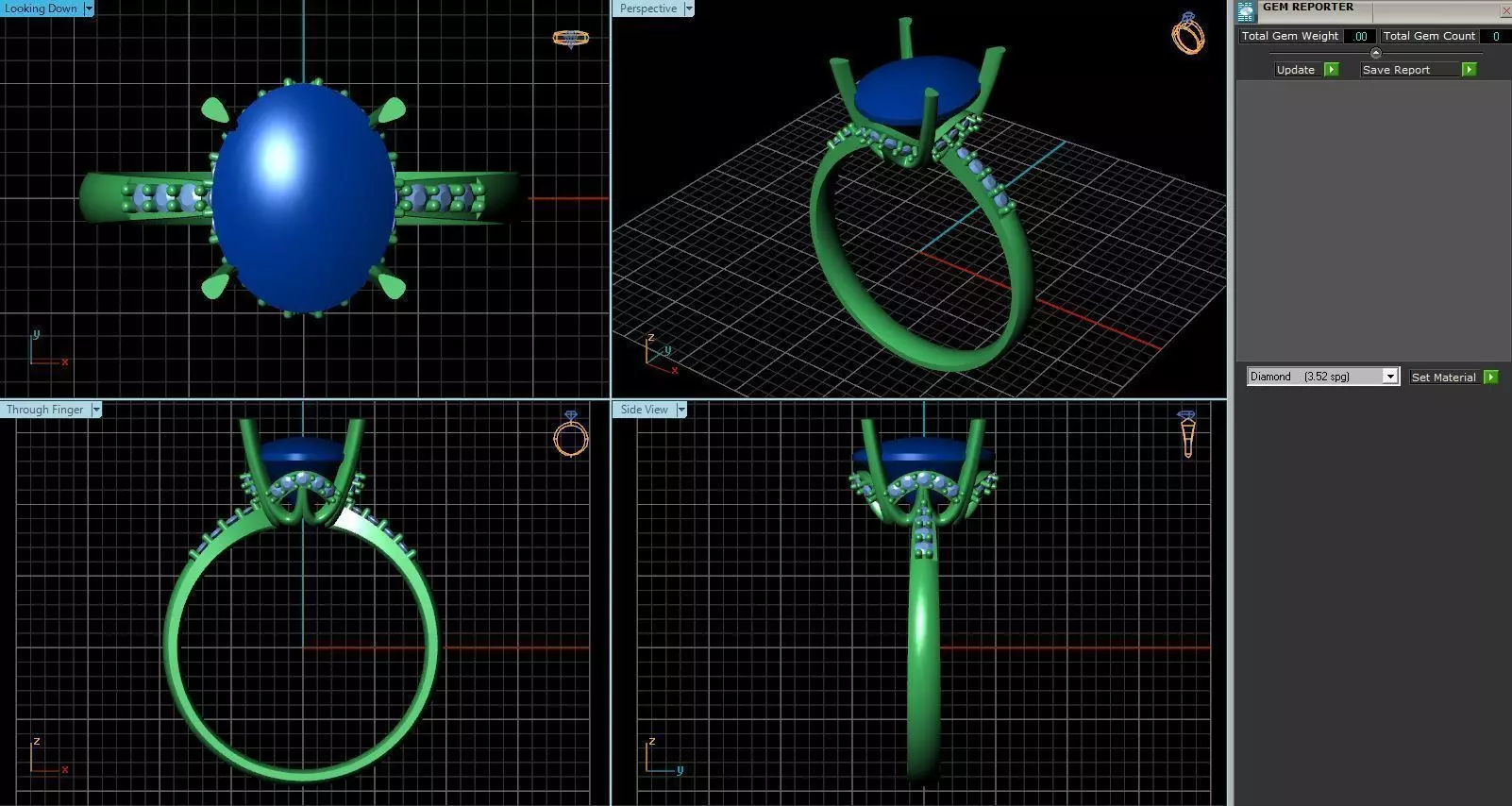The width and height of the screenshot is (1512, 806).
Task: Click the ring orientation icon in Looking Down view
Action: (570, 39)
